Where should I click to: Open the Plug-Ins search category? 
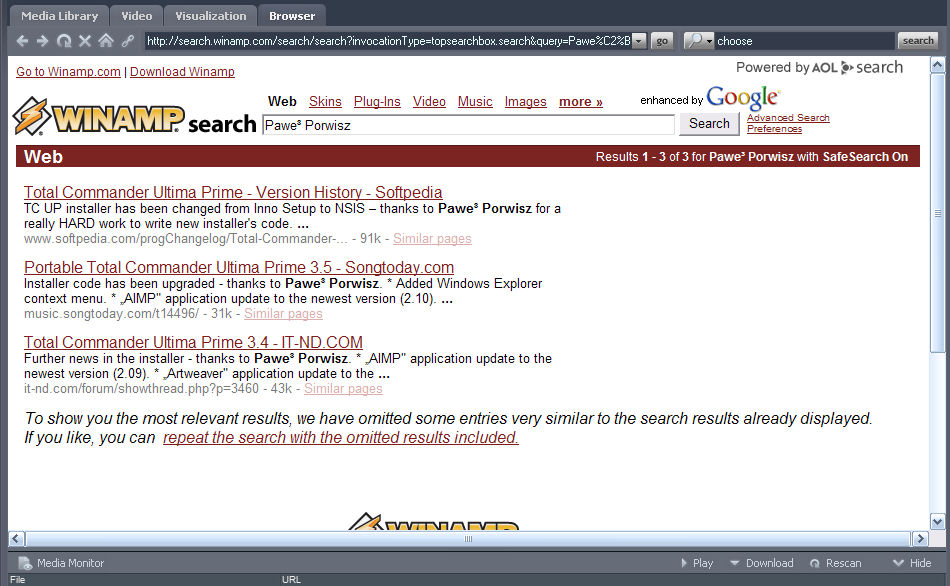[377, 101]
